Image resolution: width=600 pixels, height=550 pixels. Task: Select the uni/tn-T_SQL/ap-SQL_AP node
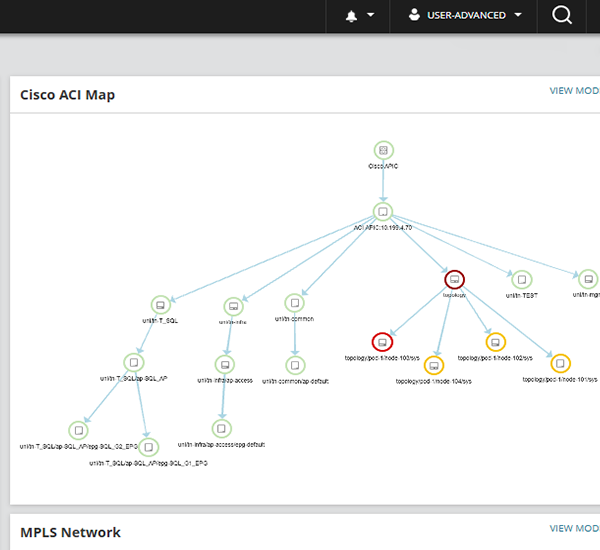[x=134, y=362]
